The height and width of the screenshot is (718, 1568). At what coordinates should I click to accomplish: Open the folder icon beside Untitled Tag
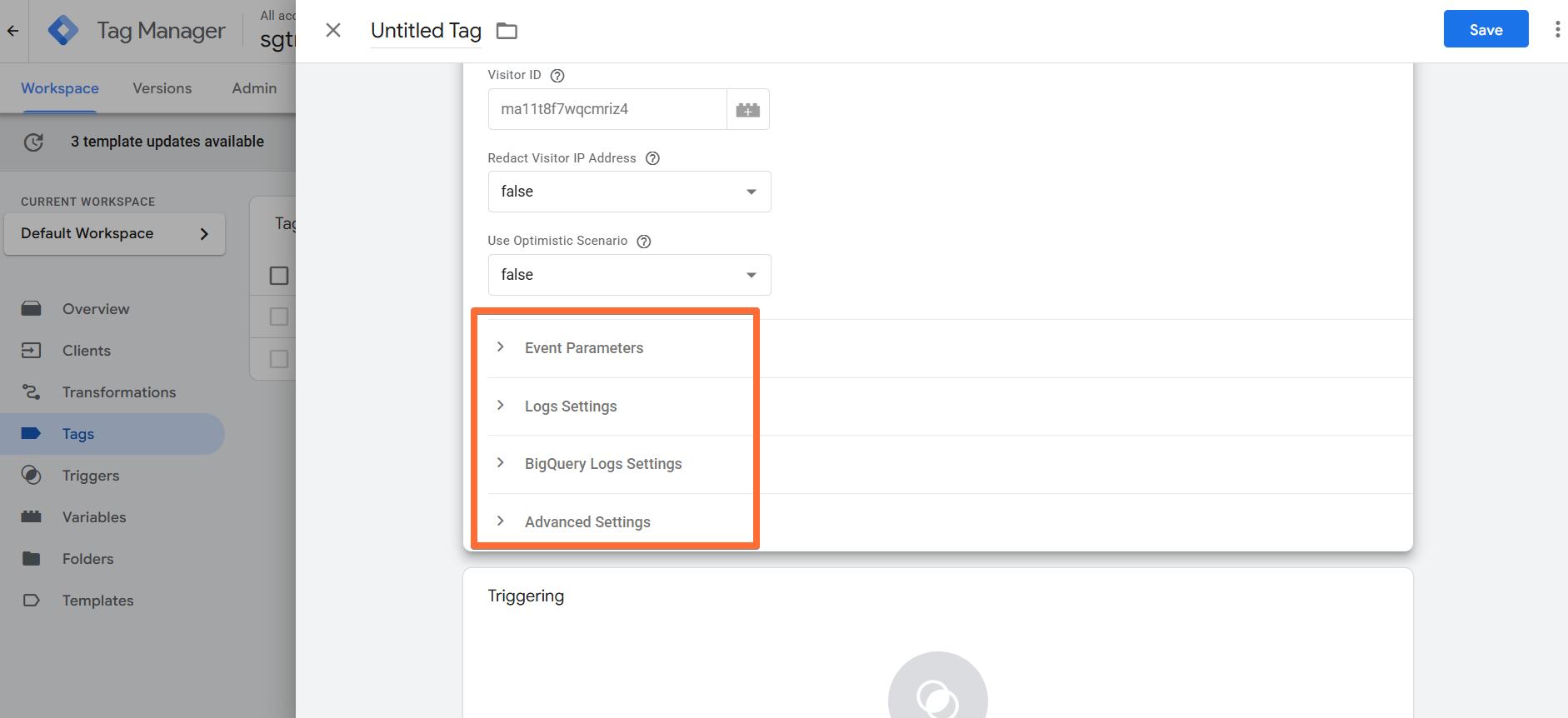click(507, 32)
